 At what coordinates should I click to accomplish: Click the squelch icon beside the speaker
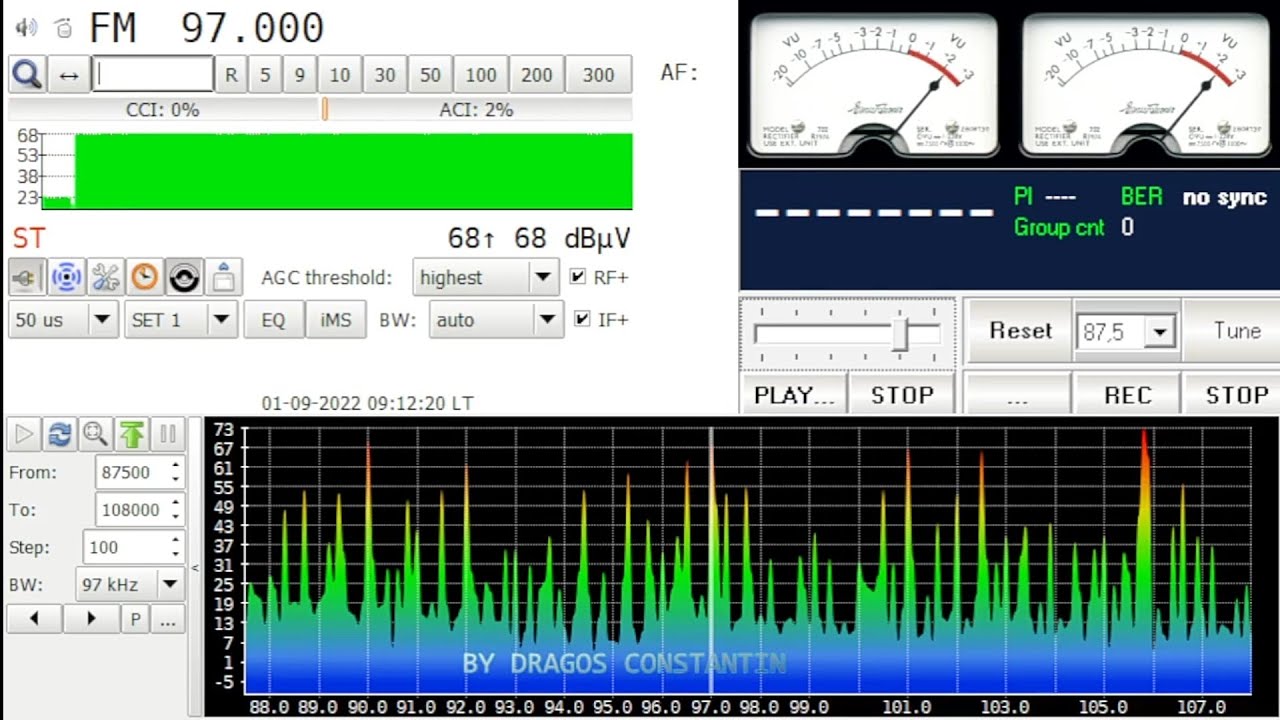(x=63, y=28)
